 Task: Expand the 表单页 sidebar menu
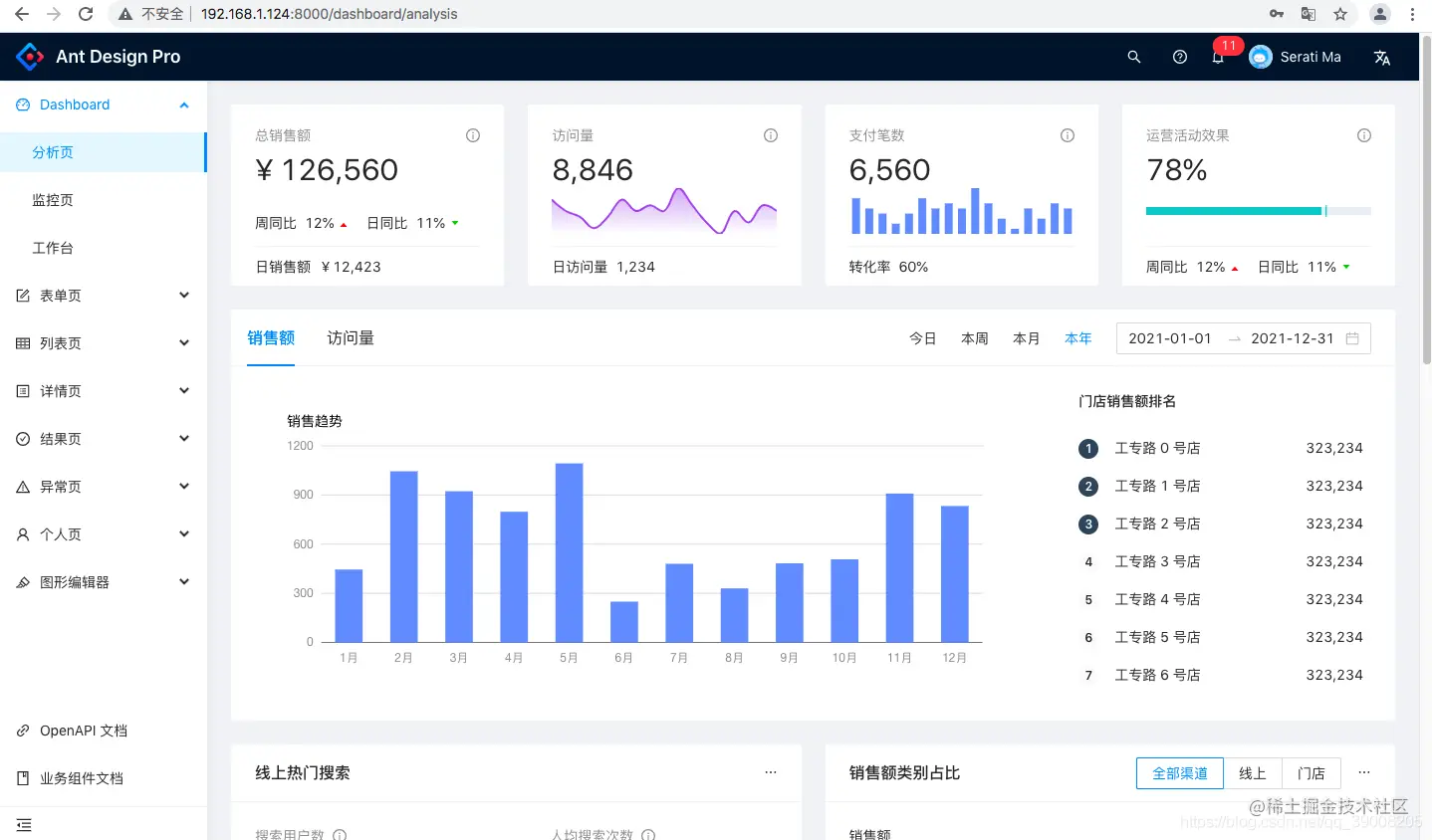click(x=104, y=295)
